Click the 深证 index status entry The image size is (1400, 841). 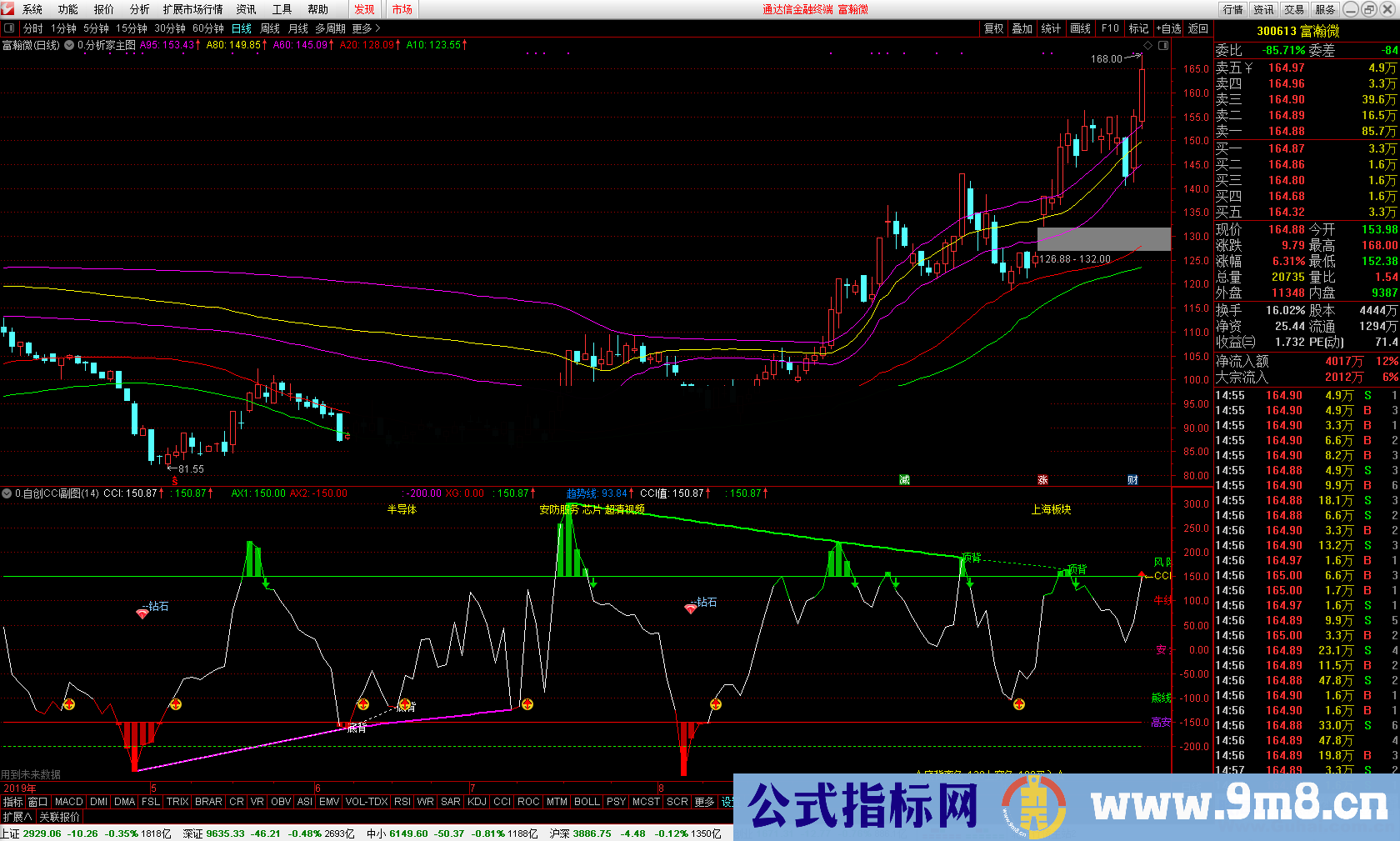pos(268,833)
